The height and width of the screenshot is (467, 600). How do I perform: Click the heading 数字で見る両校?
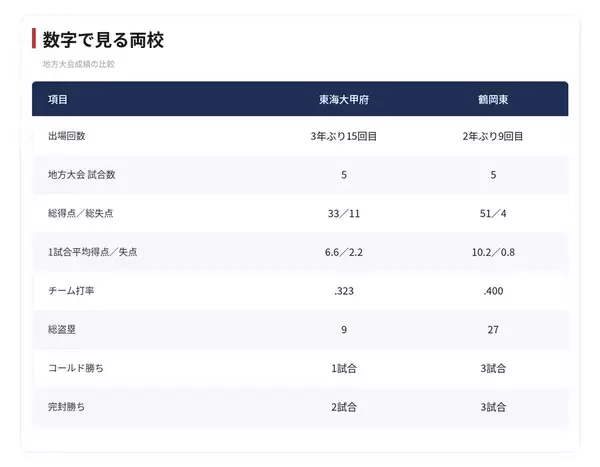pyautogui.click(x=103, y=40)
